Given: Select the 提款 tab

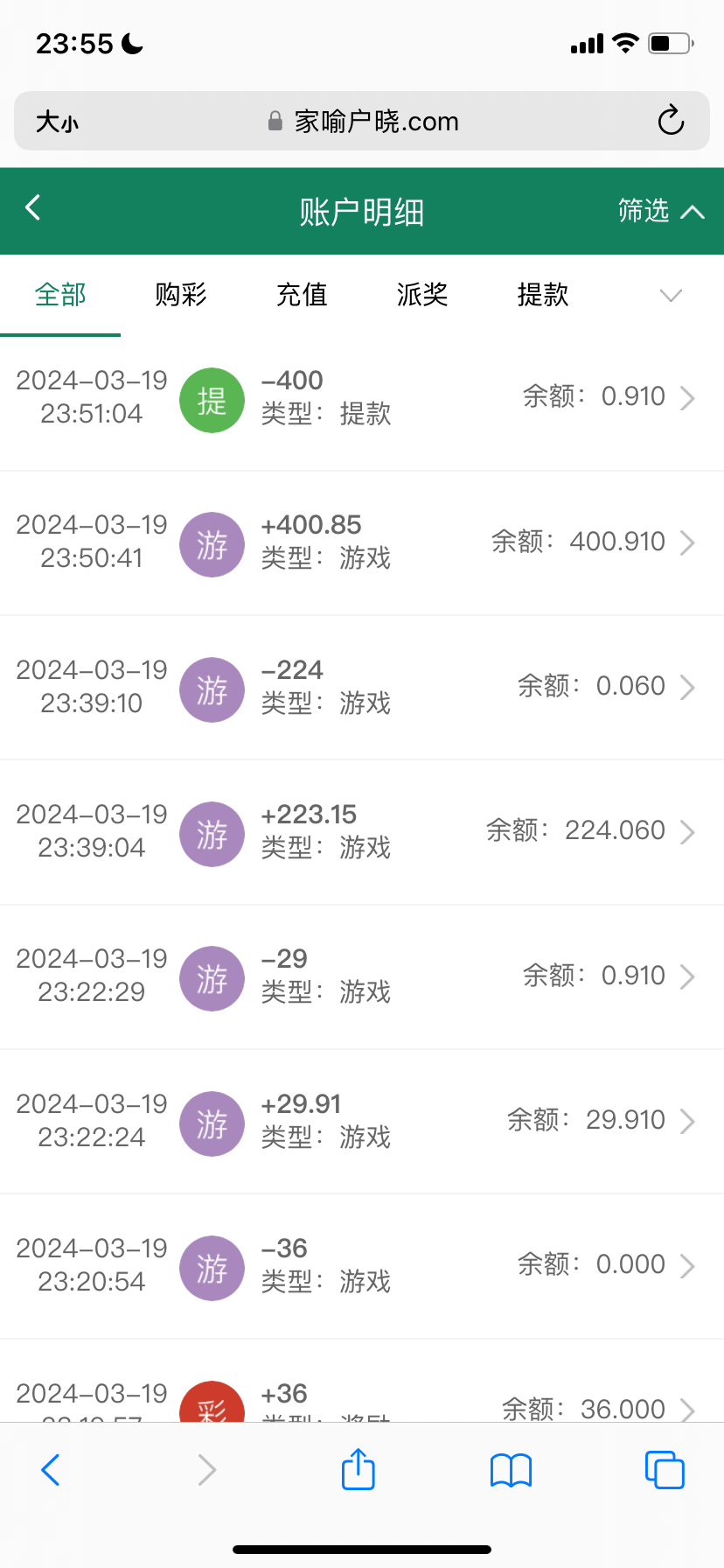Looking at the screenshot, I should point(543,295).
